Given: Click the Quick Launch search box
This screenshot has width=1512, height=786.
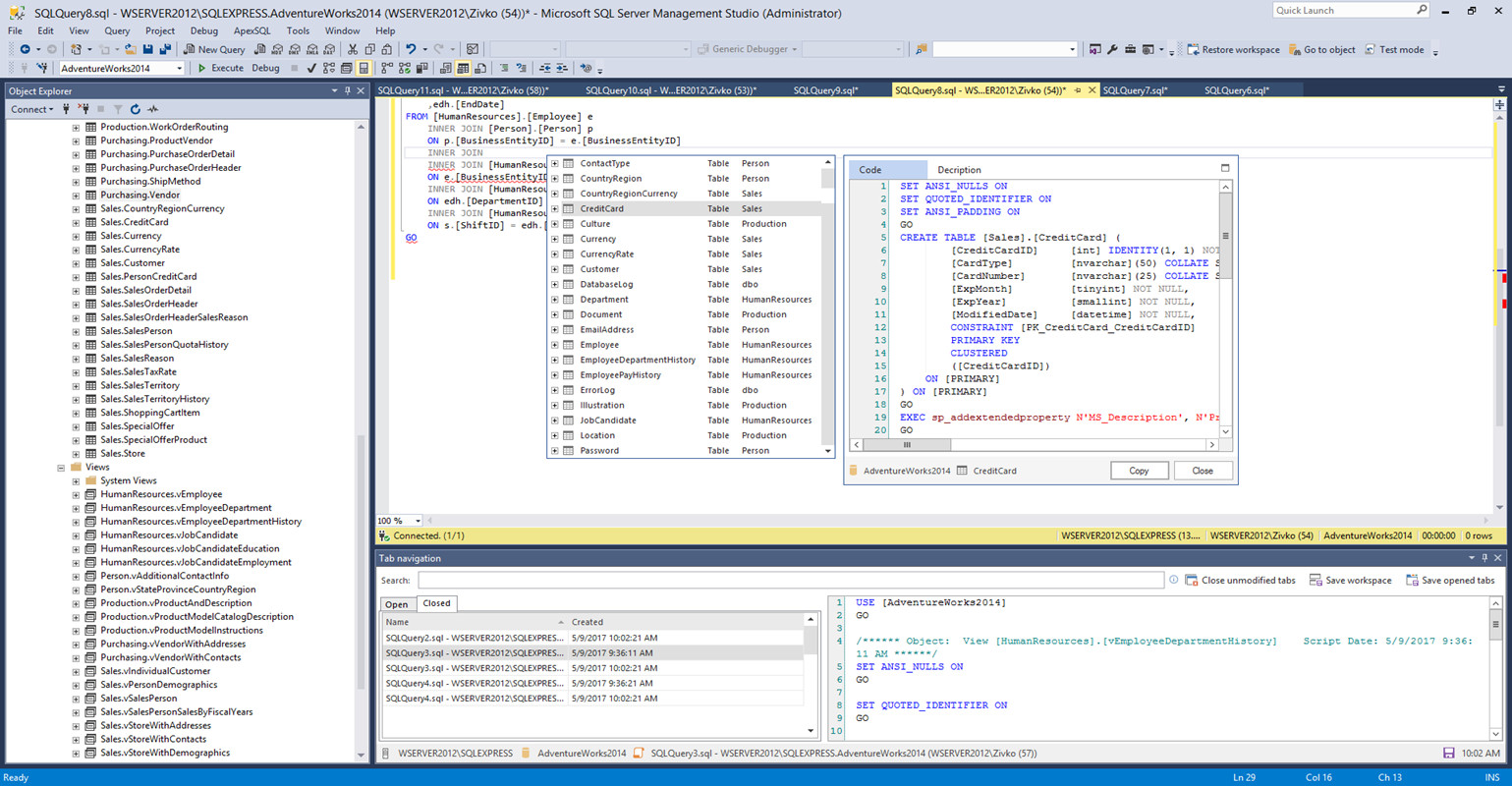Looking at the screenshot, I should 1351,10.
